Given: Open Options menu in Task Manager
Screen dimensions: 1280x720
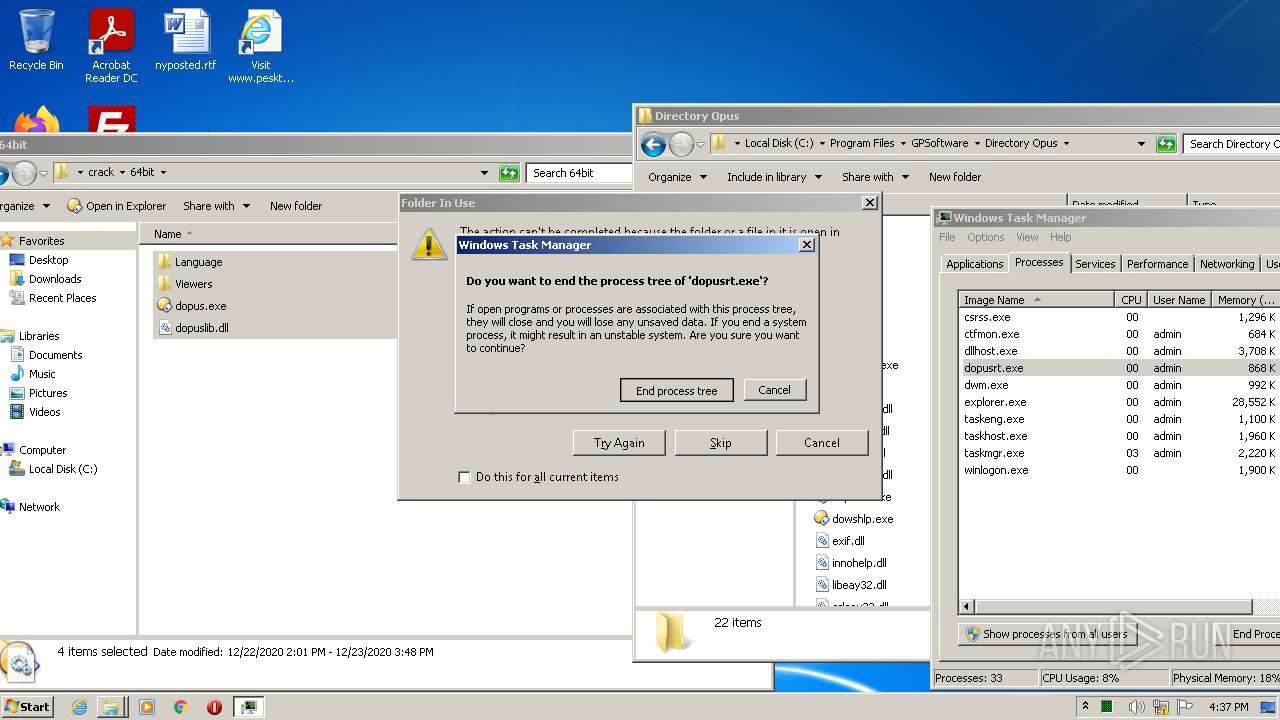Looking at the screenshot, I should pos(985,237).
